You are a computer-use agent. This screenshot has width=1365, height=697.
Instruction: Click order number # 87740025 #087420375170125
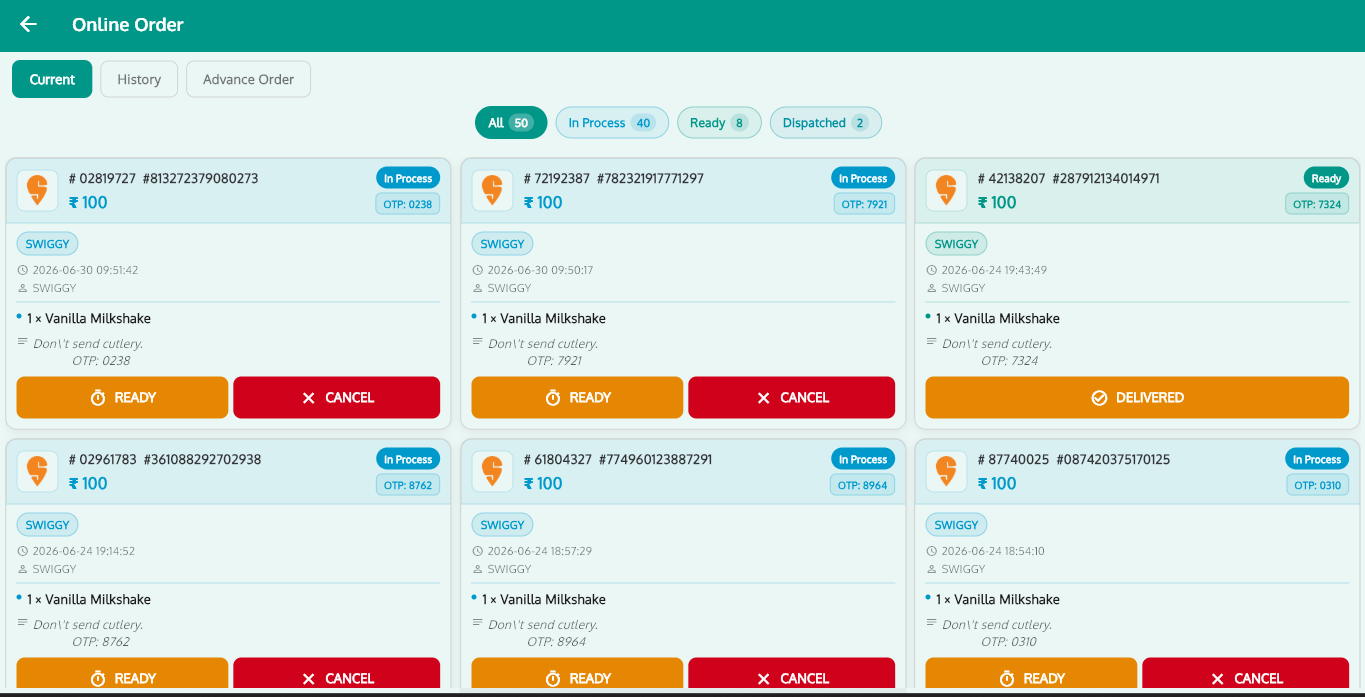point(1074,459)
